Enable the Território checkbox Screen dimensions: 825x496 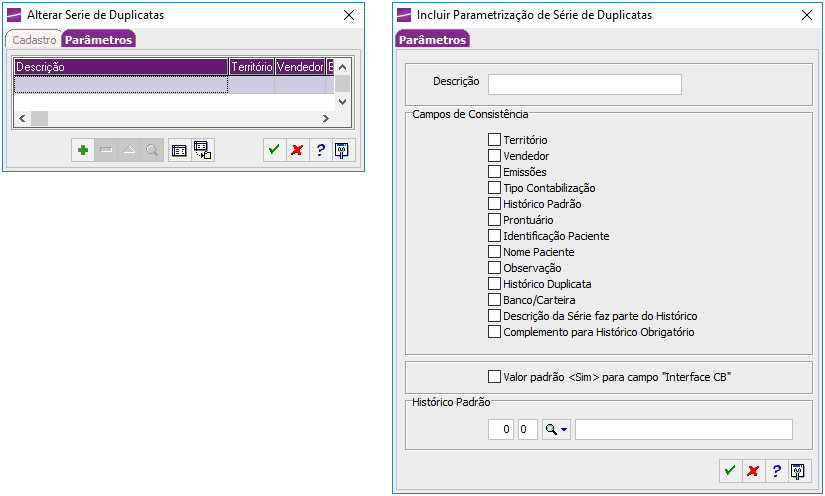pos(494,141)
